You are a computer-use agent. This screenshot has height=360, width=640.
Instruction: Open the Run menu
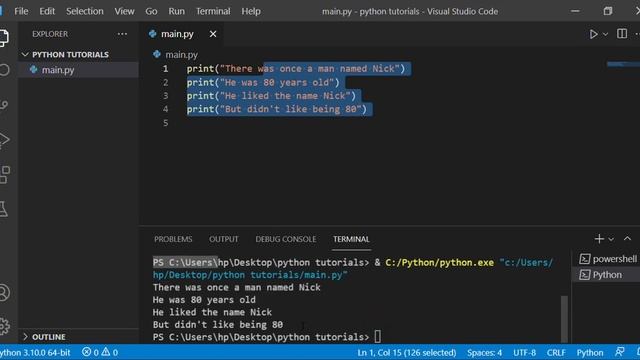(x=176, y=11)
